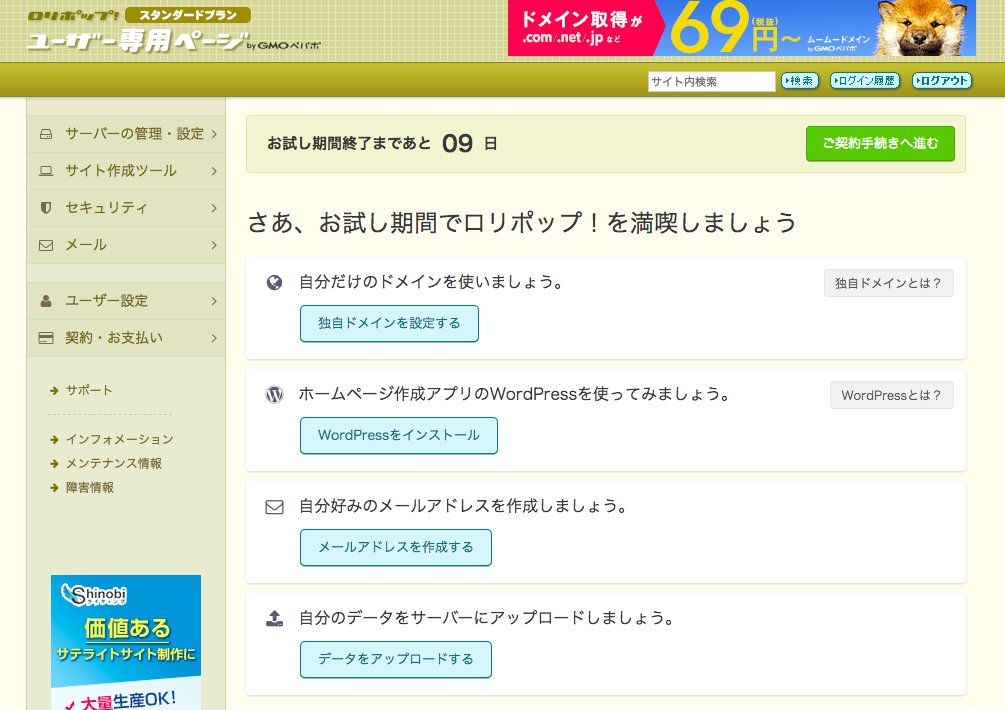Viewport: 1005px width, 710px height.
Task: Click the domain 69円 banner ad
Action: click(x=742, y=28)
